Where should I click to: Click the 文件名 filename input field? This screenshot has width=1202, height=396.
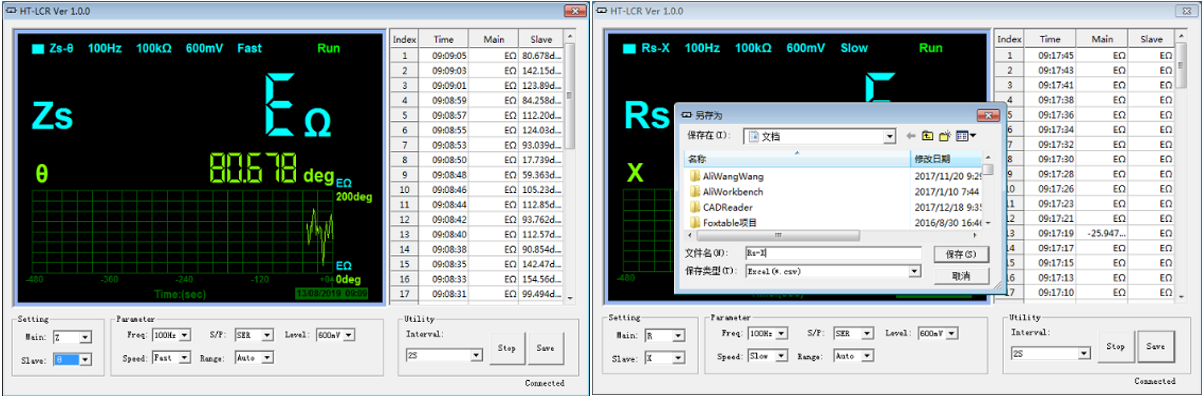coord(832,254)
